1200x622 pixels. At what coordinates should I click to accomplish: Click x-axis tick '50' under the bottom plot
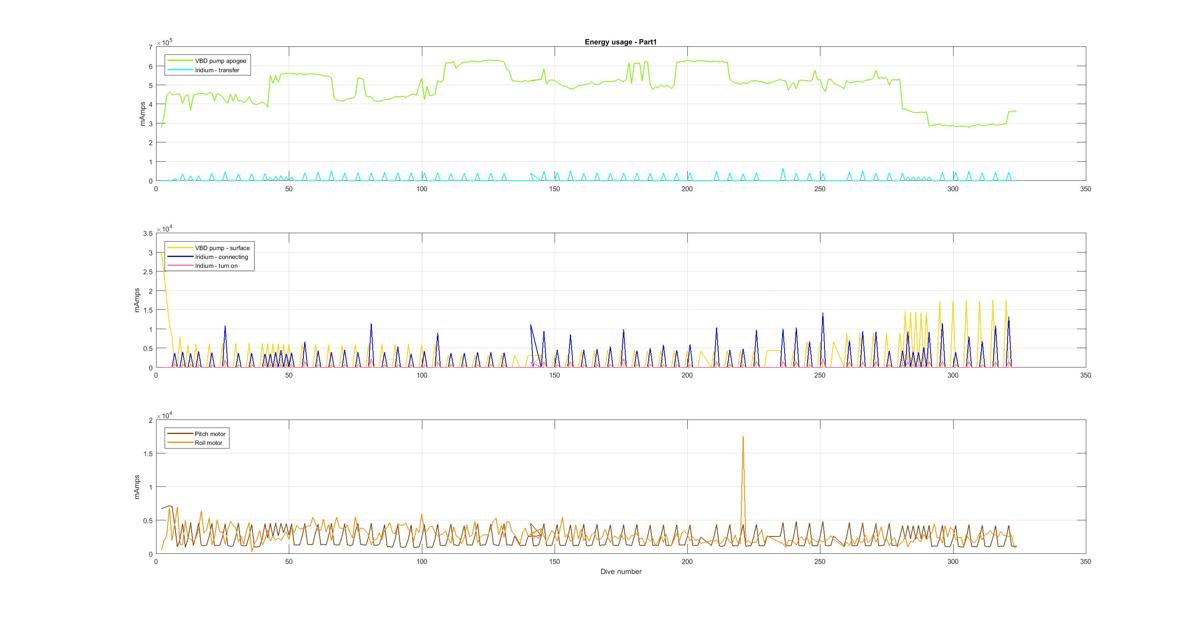tap(289, 561)
